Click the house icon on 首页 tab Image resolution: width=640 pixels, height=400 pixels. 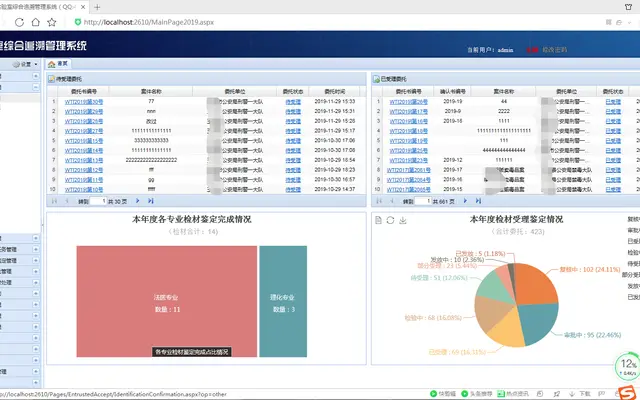(x=51, y=64)
